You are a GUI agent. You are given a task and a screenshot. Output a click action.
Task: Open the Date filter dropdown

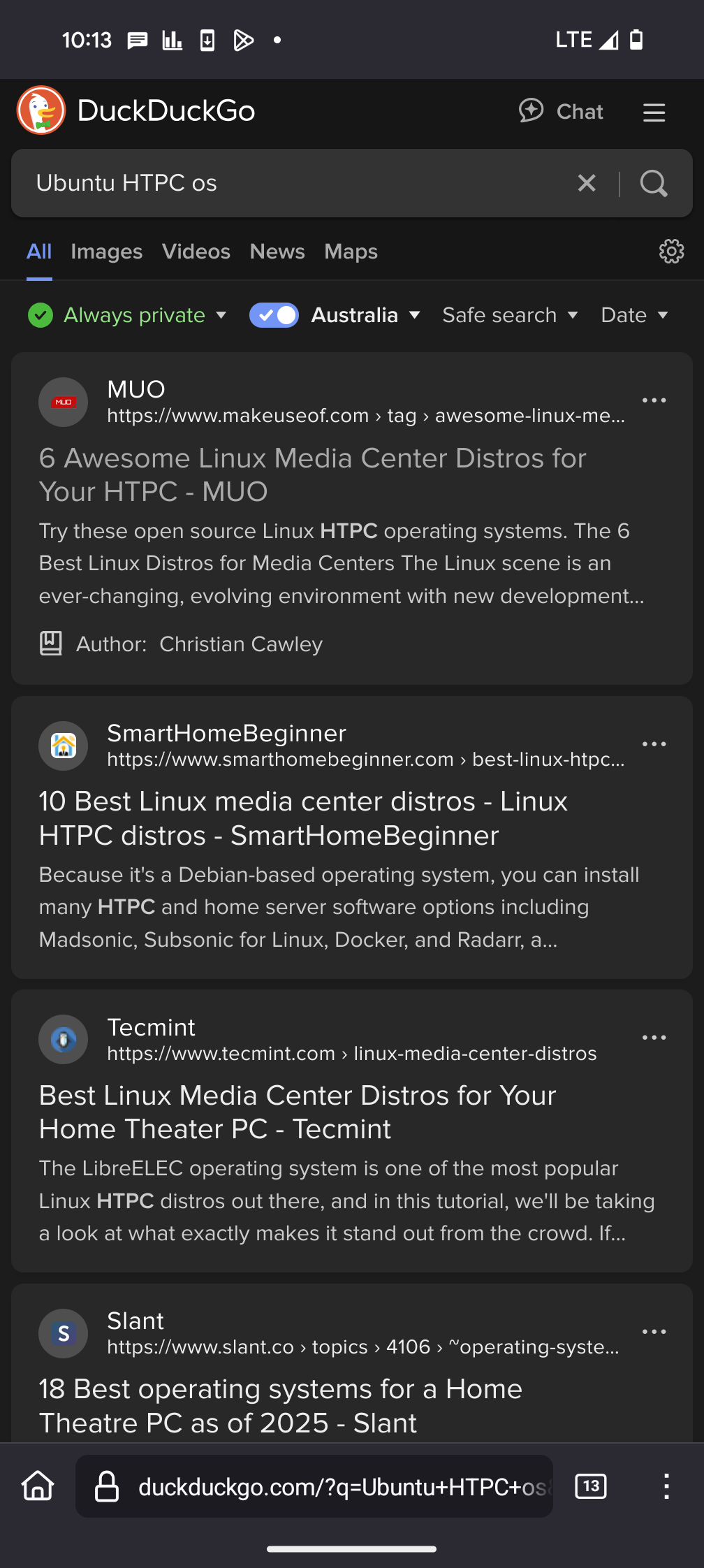(x=634, y=315)
